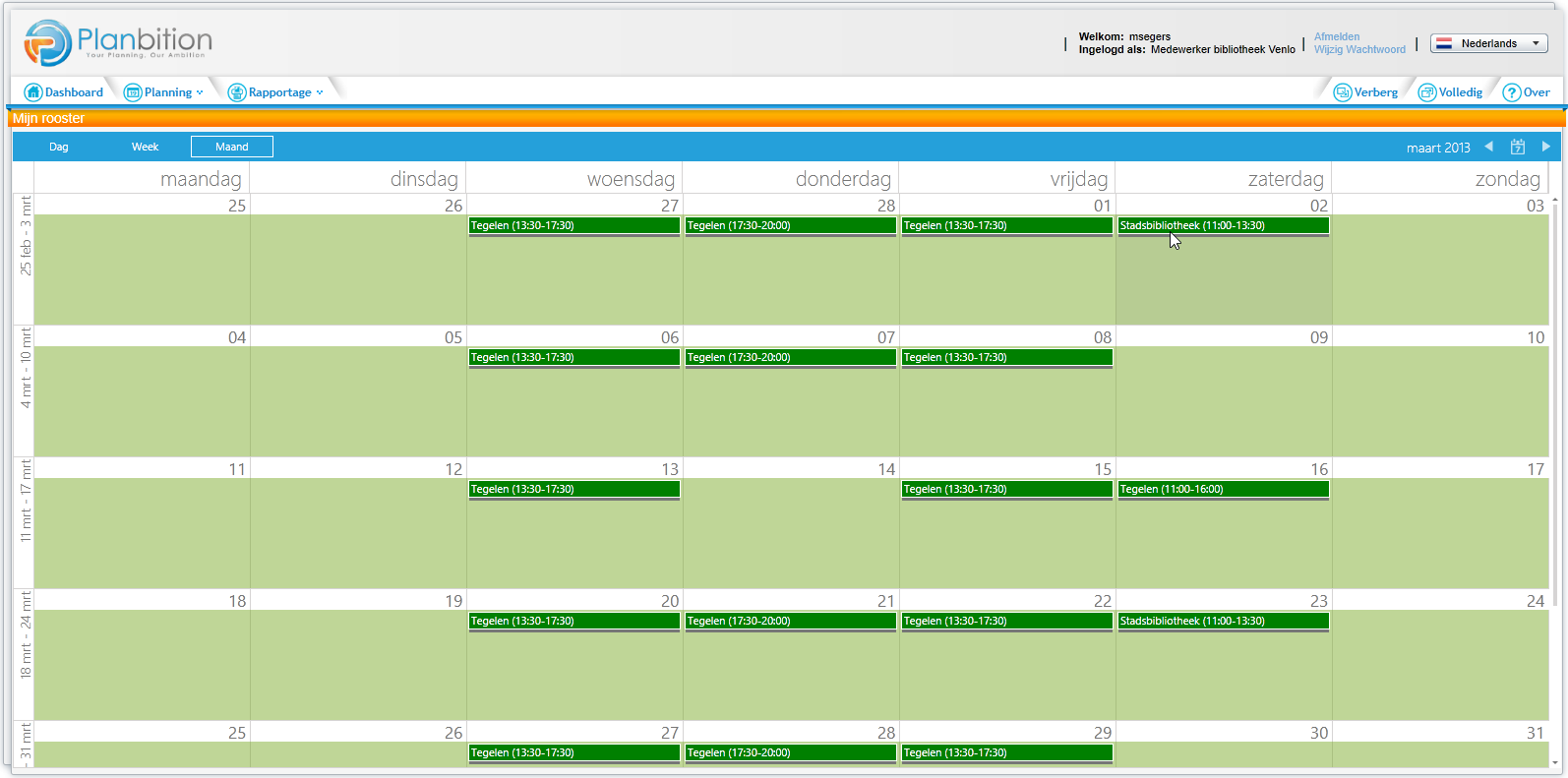The image size is (1568, 778).
Task: Click the maart 2013 month label
Action: 1438,148
